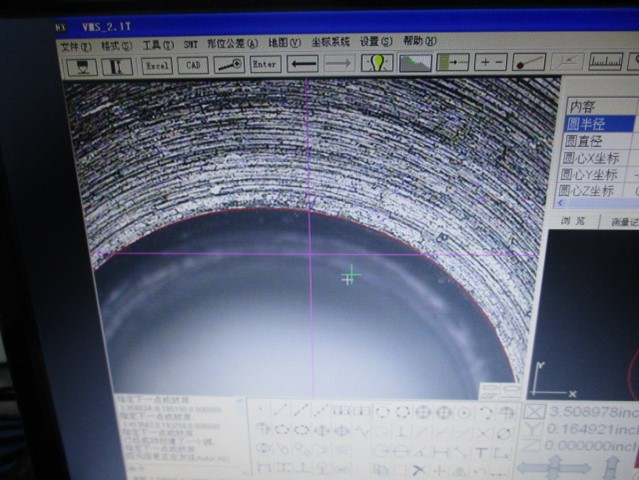This screenshot has height=480, width=639.
Task: Click the Y coordinate value 0.164921
Action: 582,429
